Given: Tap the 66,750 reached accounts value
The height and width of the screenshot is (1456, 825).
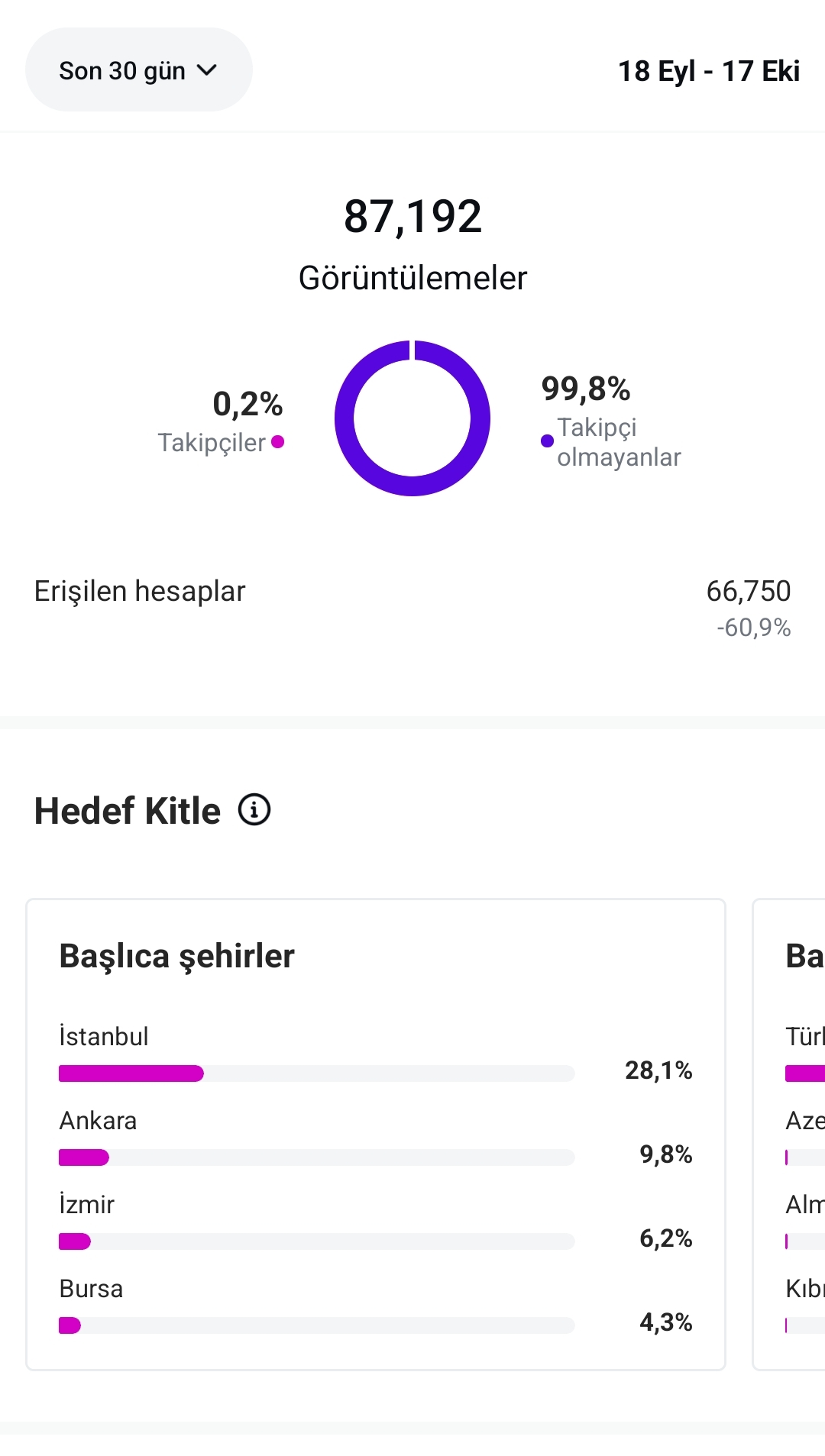Looking at the screenshot, I should pyautogui.click(x=748, y=591).
